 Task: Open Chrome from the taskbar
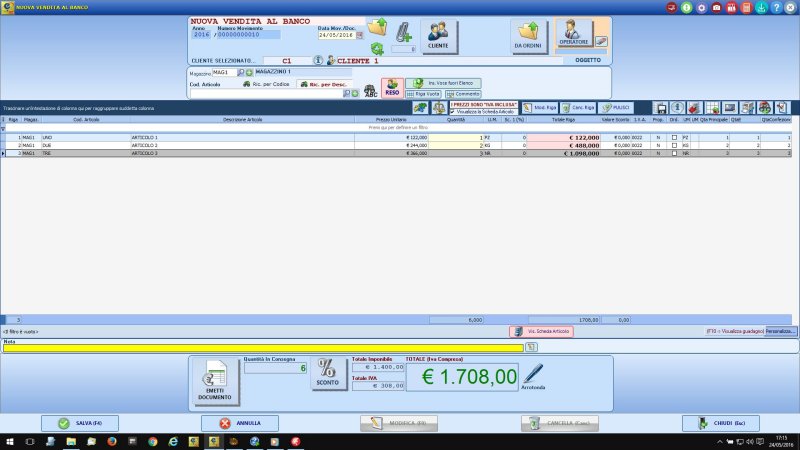[153, 442]
